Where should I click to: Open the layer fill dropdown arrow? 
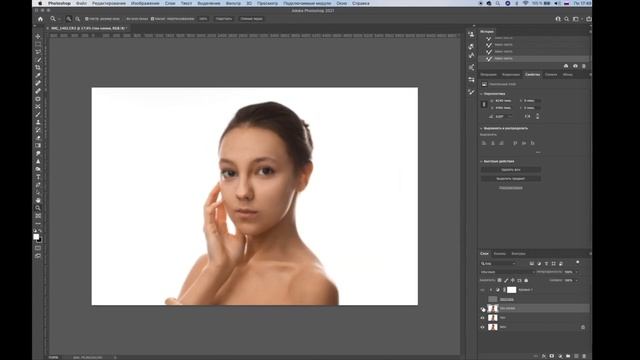[x=576, y=280]
